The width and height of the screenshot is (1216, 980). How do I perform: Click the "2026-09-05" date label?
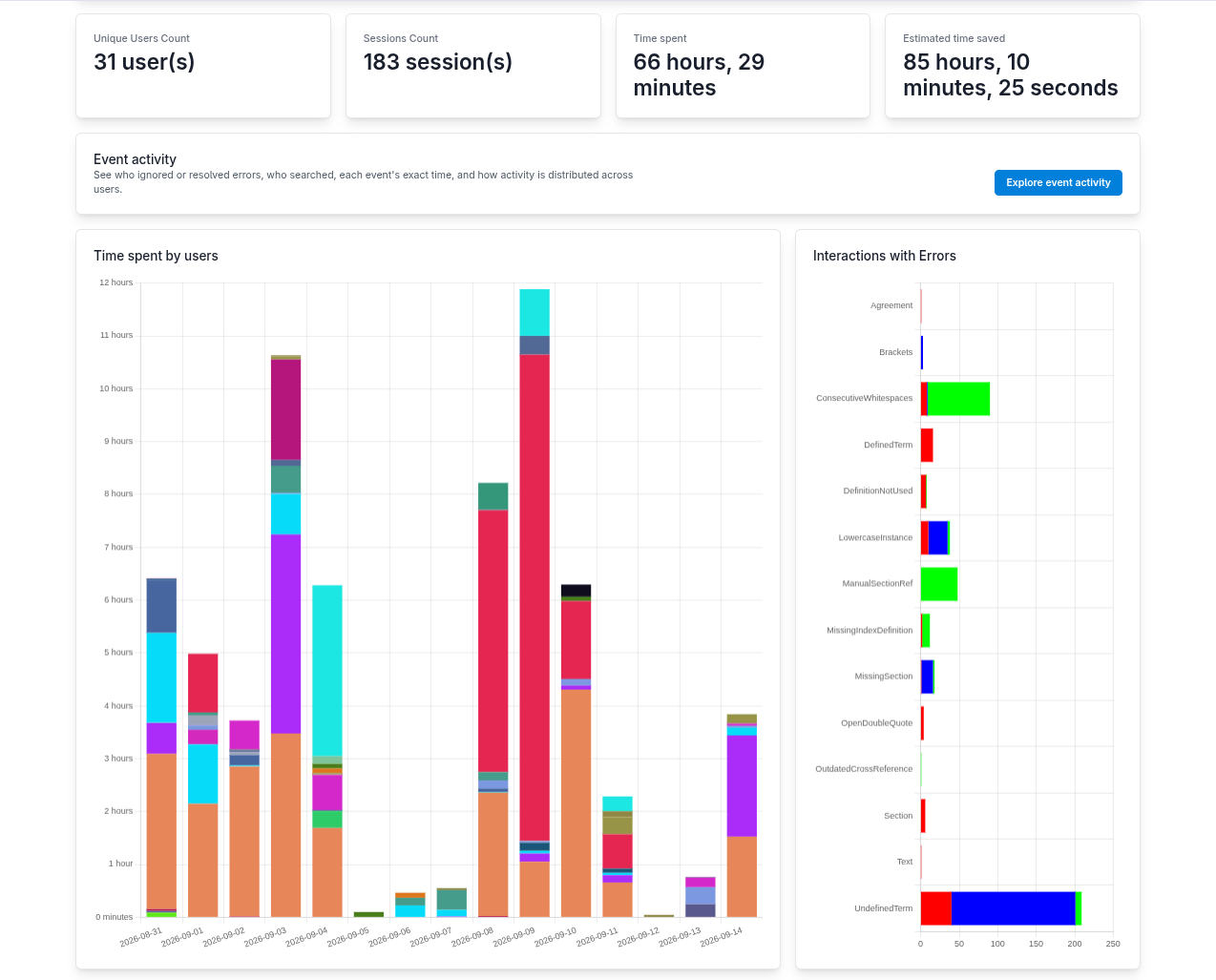[x=348, y=937]
